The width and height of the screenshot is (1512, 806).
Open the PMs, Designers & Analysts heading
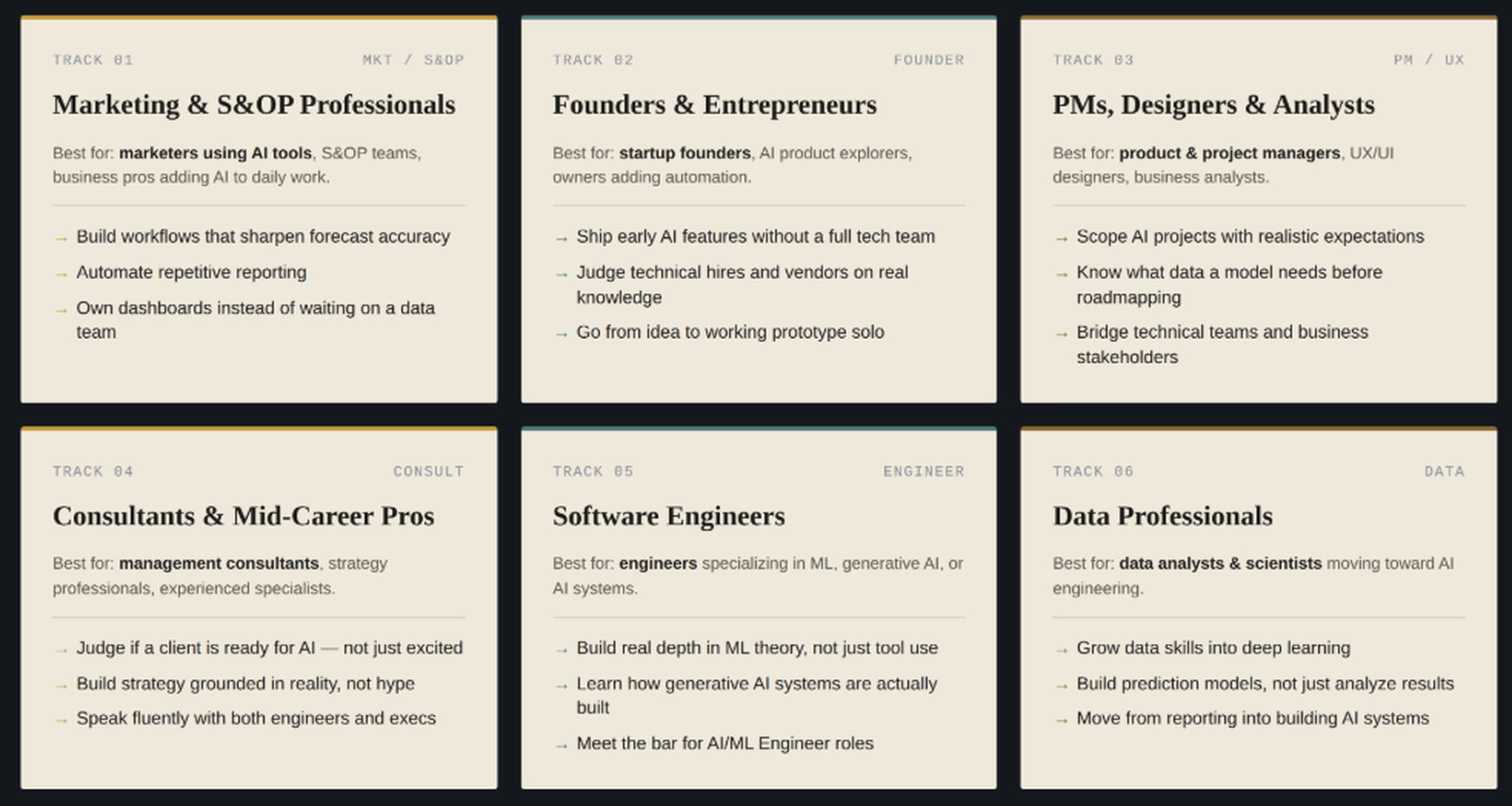tap(1214, 105)
